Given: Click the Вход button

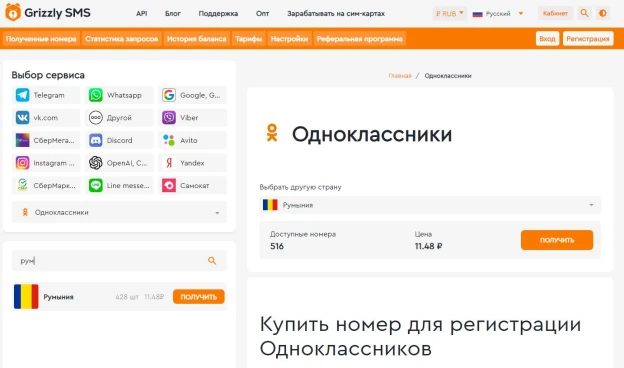Looking at the screenshot, I should click(547, 39).
